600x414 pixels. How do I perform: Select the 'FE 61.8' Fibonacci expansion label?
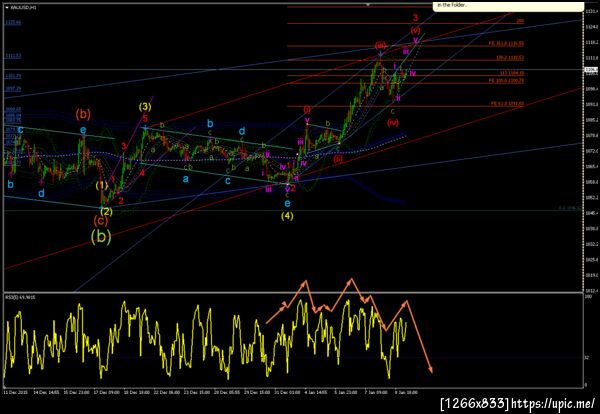click(507, 104)
